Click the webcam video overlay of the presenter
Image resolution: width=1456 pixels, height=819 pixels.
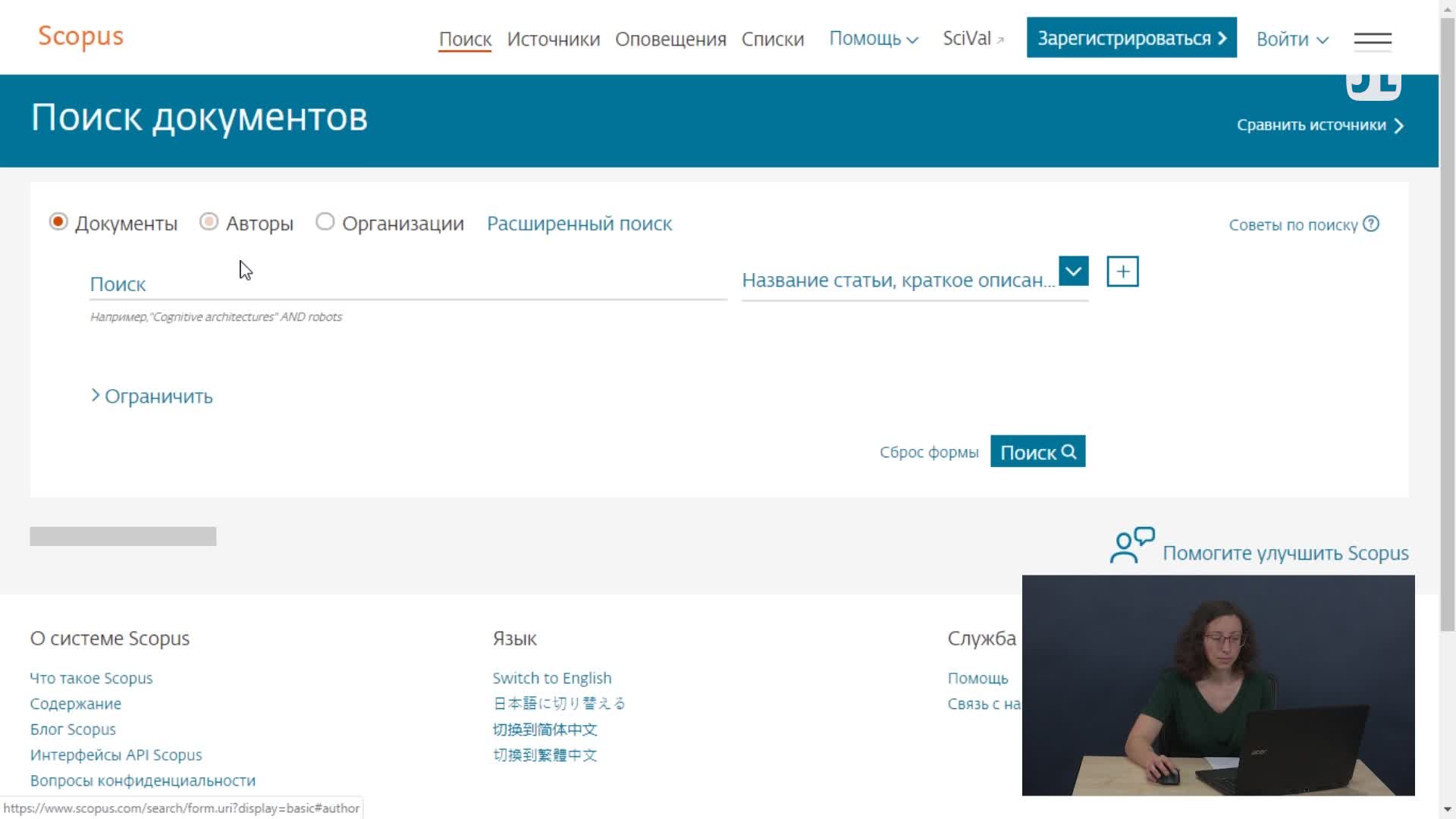[1218, 686]
